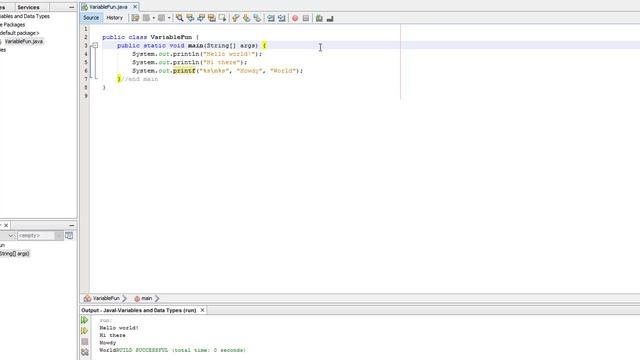Click the Find Selection magnifier icon
This screenshot has height=360, width=640.
pos(179,18)
